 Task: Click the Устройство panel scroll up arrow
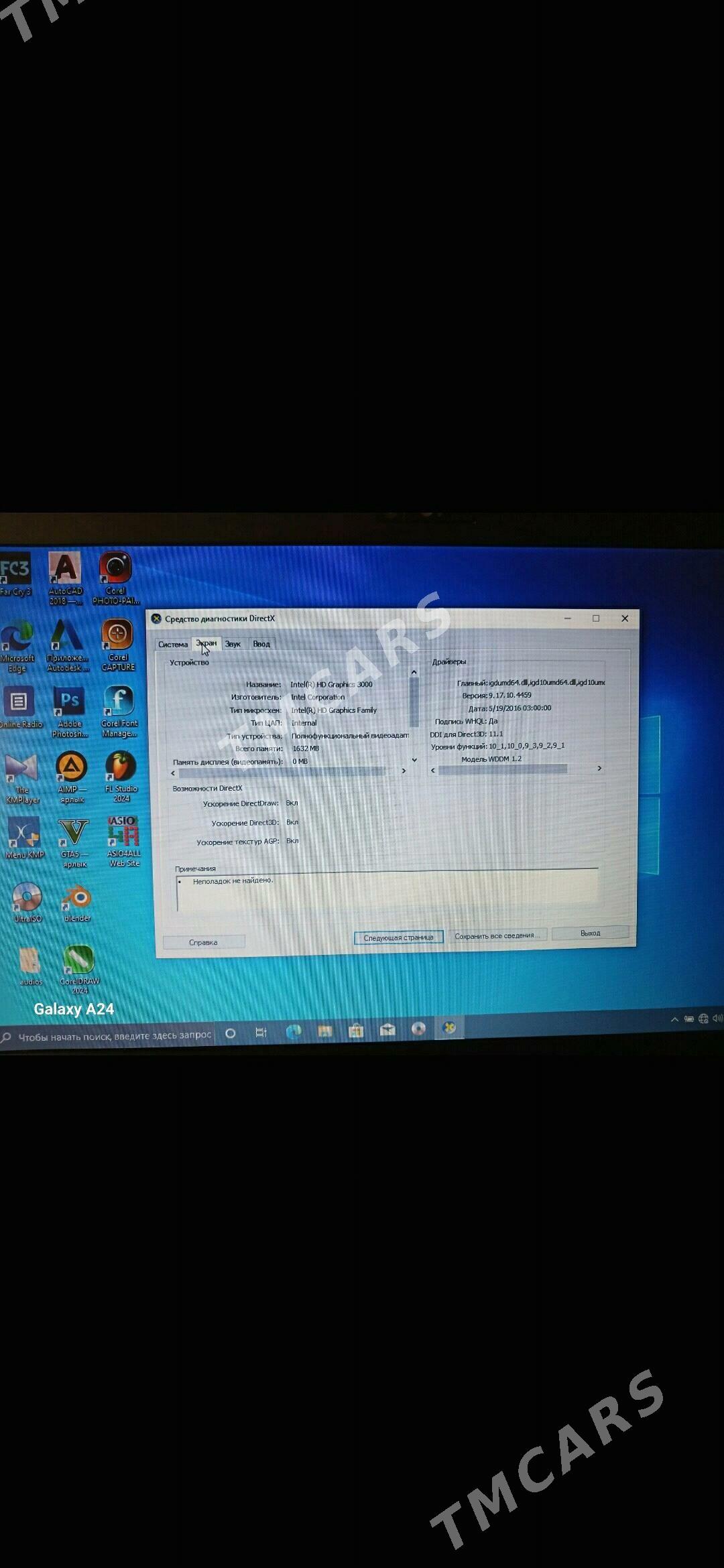click(x=414, y=672)
